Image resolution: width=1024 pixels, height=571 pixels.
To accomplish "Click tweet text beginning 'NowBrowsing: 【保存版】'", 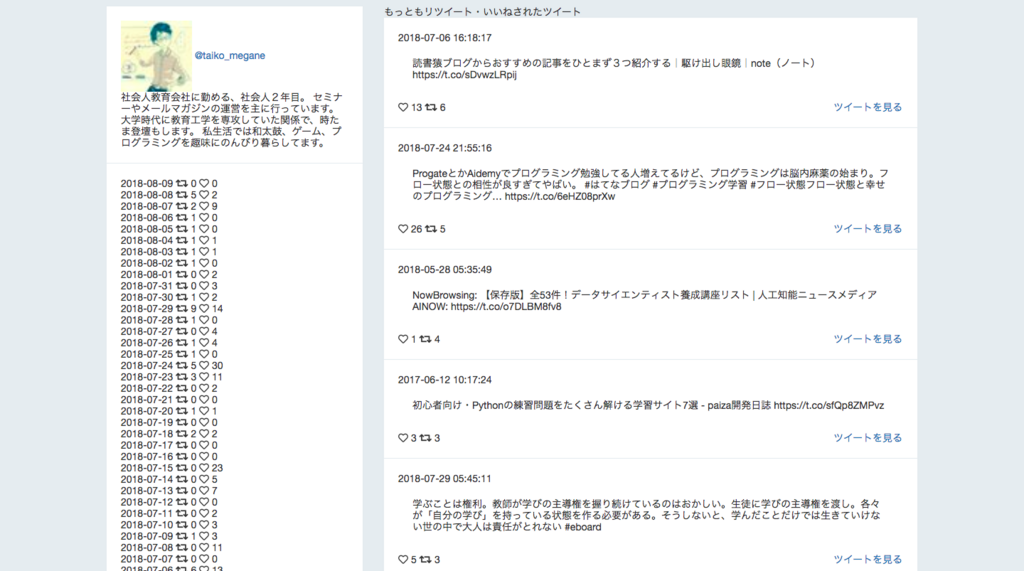I will click(x=645, y=301).
